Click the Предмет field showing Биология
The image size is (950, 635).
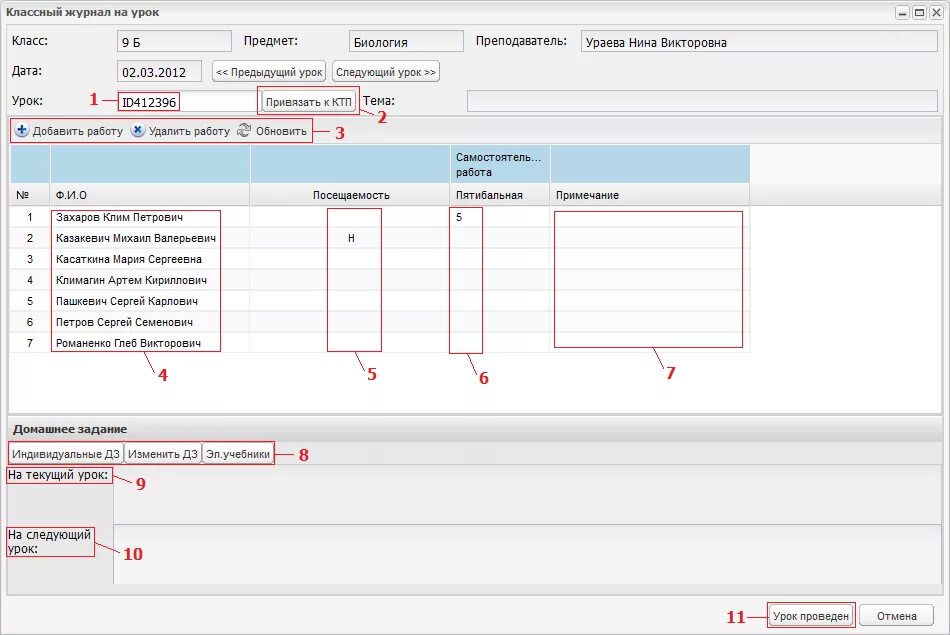tap(406, 42)
